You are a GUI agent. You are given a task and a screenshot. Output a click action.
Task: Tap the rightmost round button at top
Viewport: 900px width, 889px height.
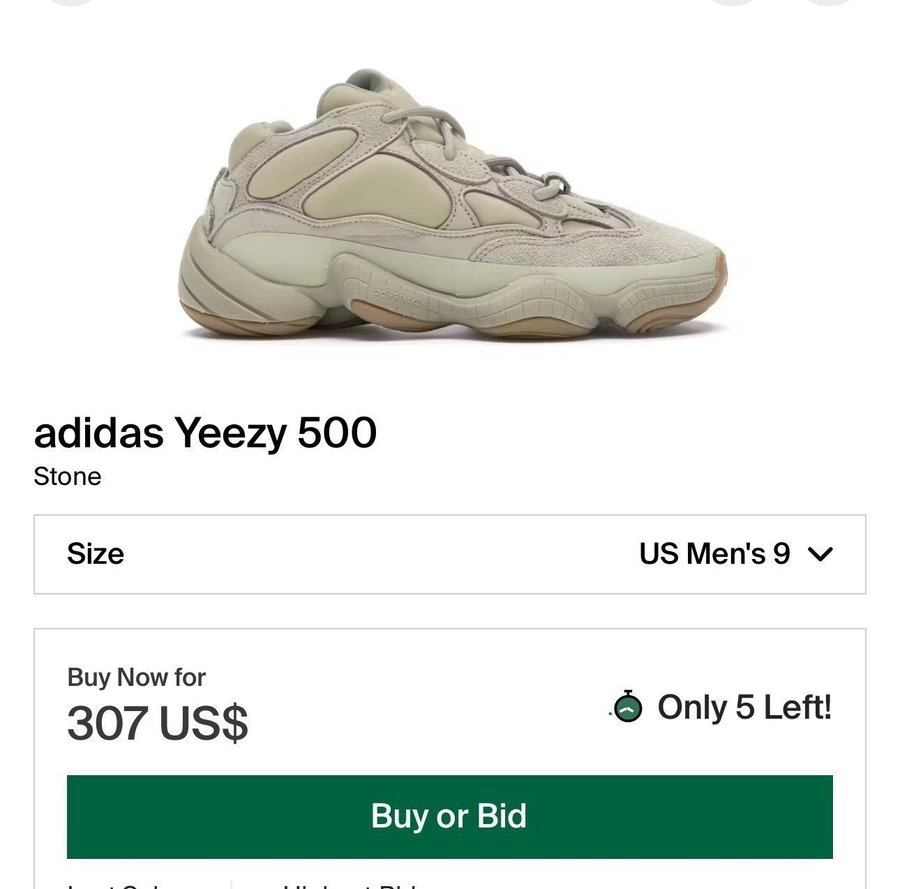[x=829, y=3]
